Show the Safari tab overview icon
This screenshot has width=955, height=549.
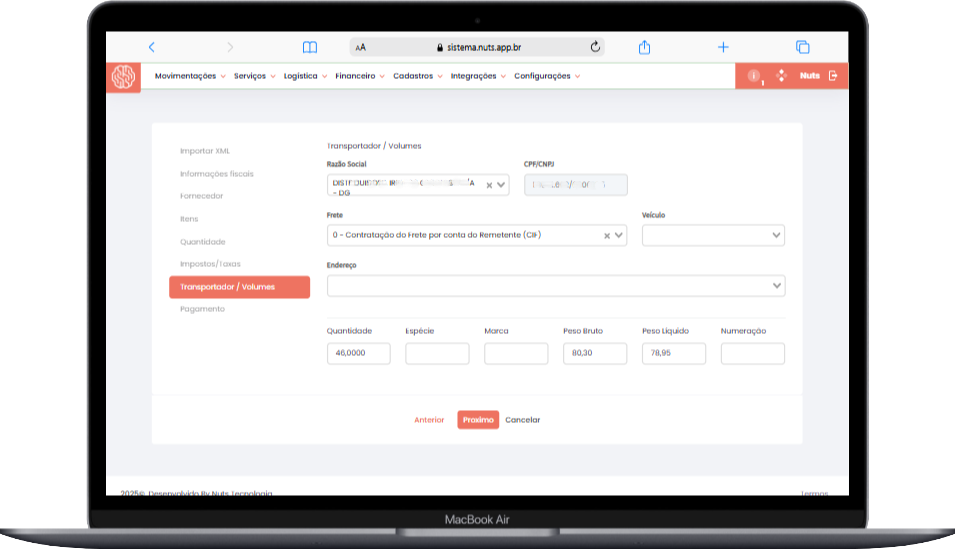pos(802,47)
